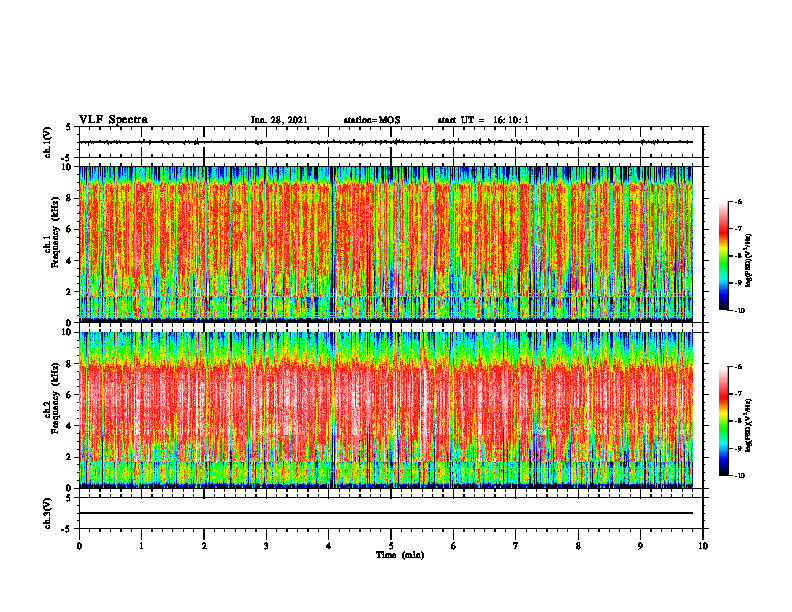Image resolution: width=792 pixels, height=612 pixels.
Task: Click the ch.1 spectrogram colorbar gradient
Action: click(723, 256)
